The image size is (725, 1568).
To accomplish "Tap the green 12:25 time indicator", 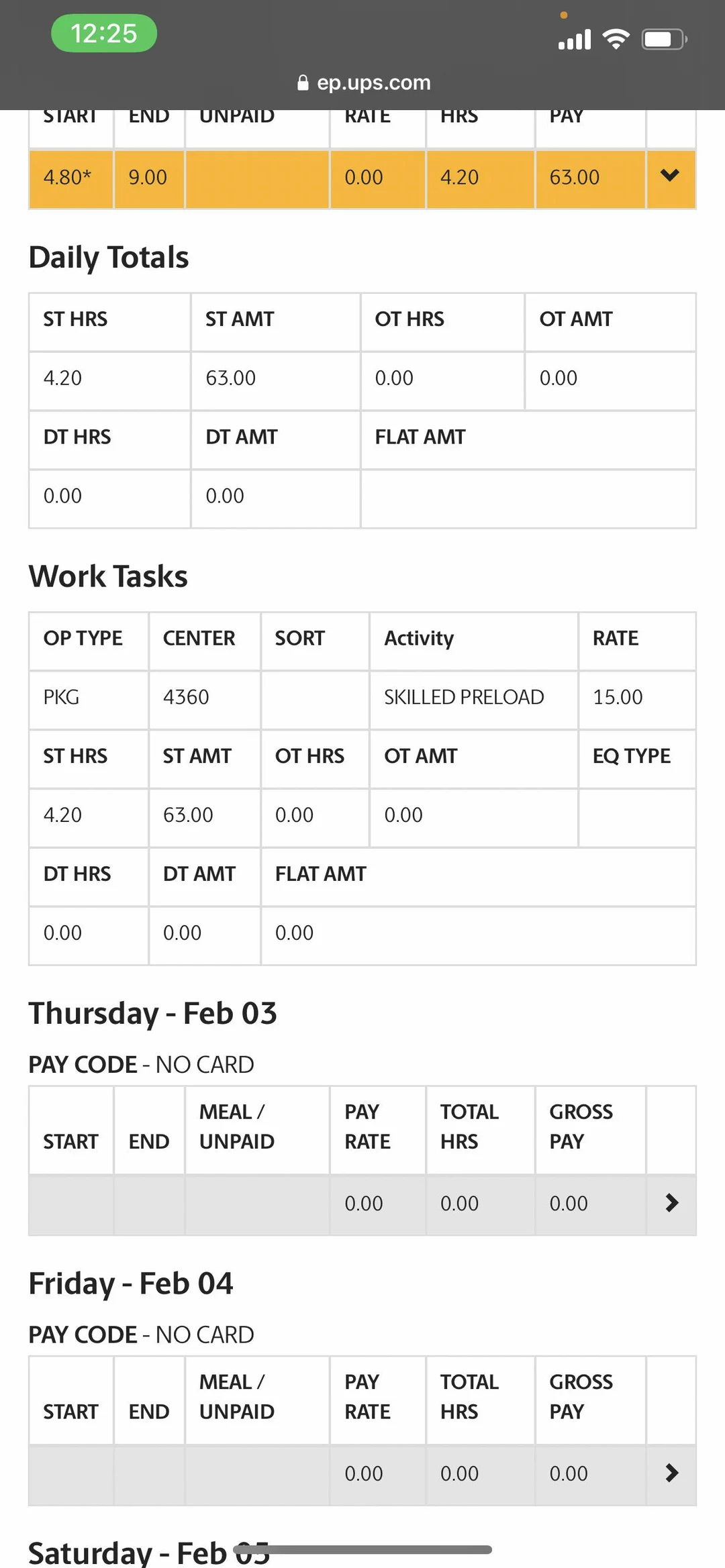I will click(x=103, y=33).
